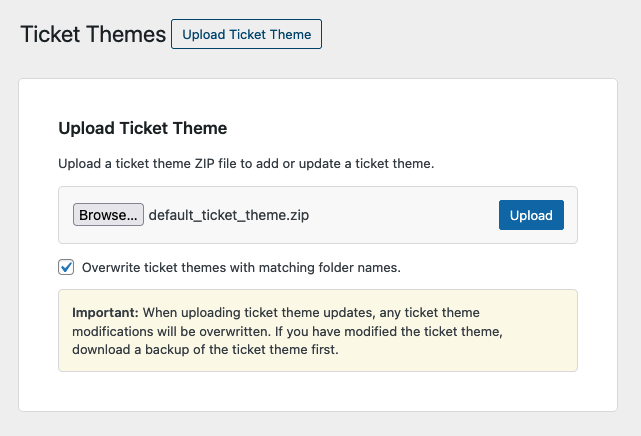Click the blue Upload button
The image size is (641, 436).
[531, 215]
